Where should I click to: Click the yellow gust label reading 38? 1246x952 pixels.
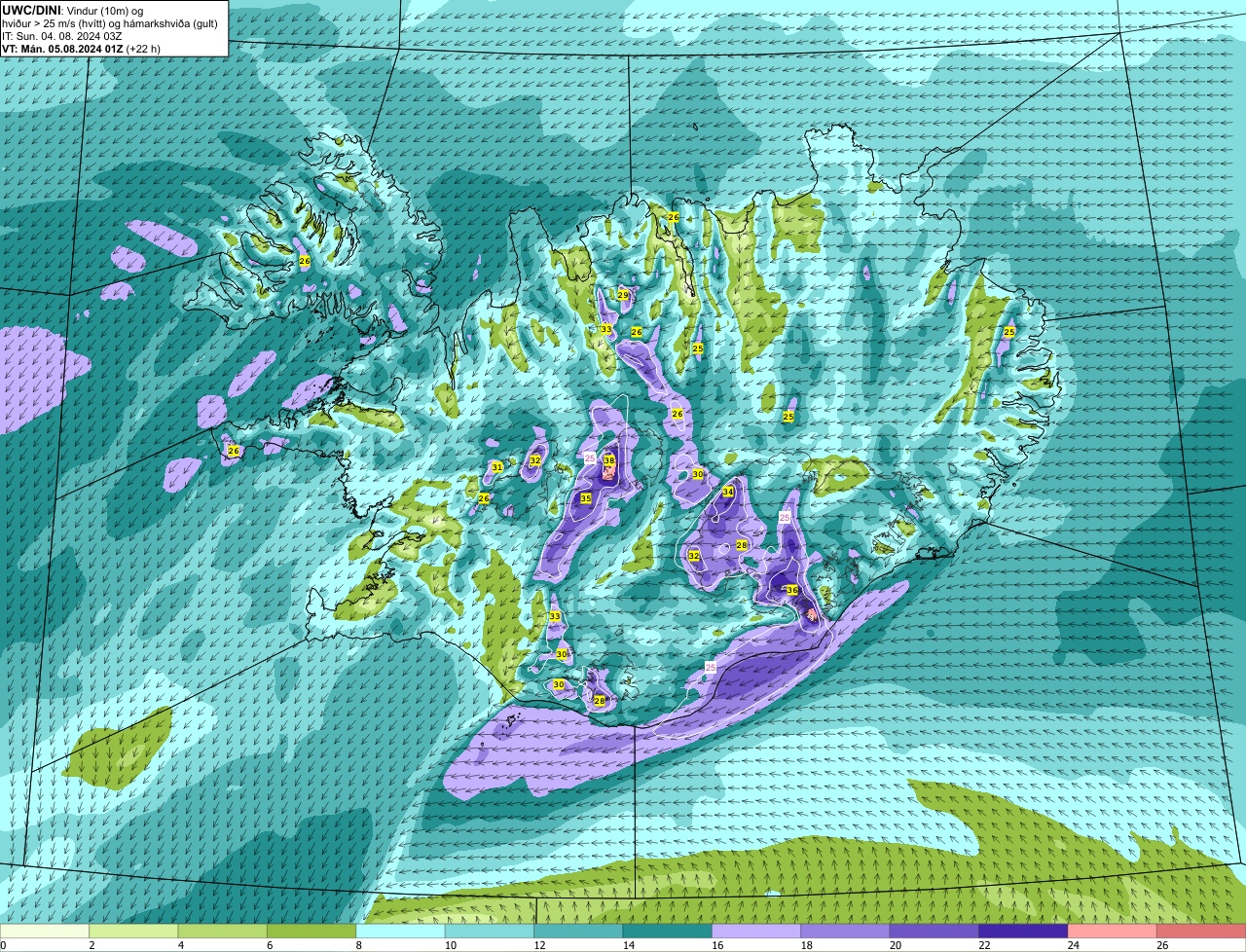point(609,460)
